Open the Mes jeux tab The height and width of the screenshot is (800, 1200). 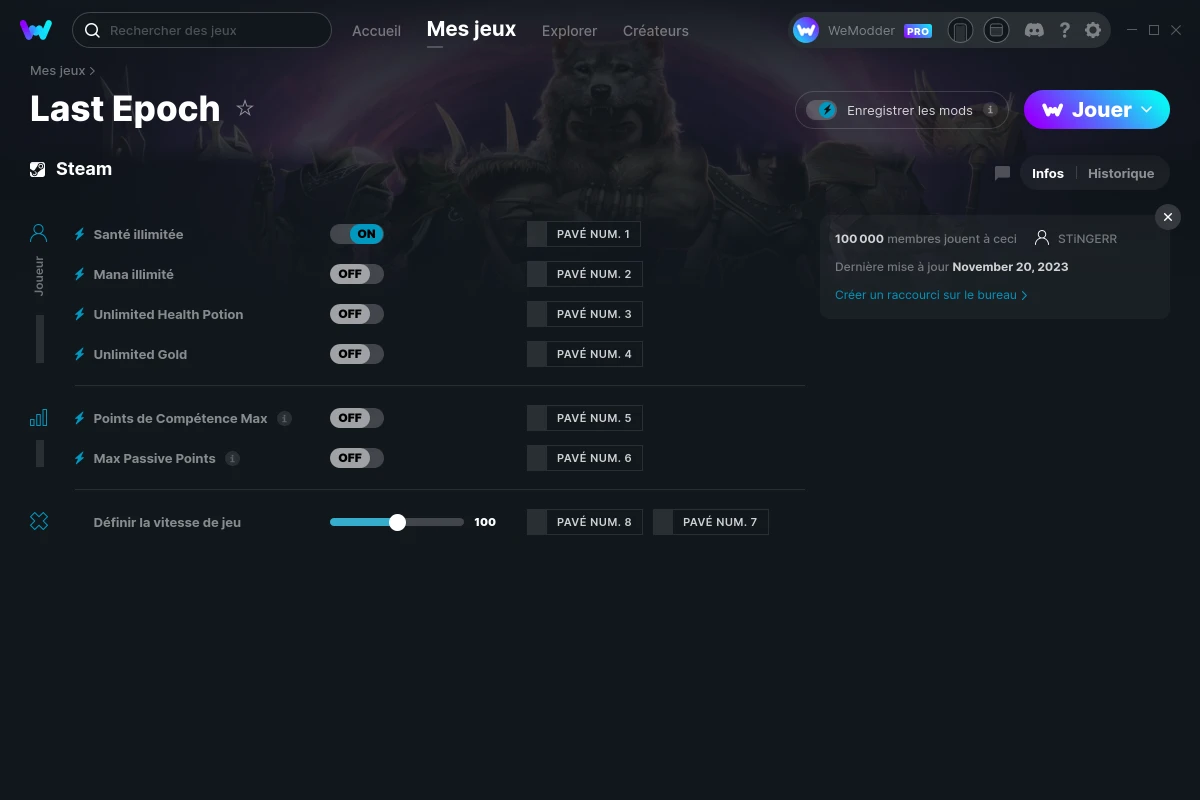pos(471,30)
